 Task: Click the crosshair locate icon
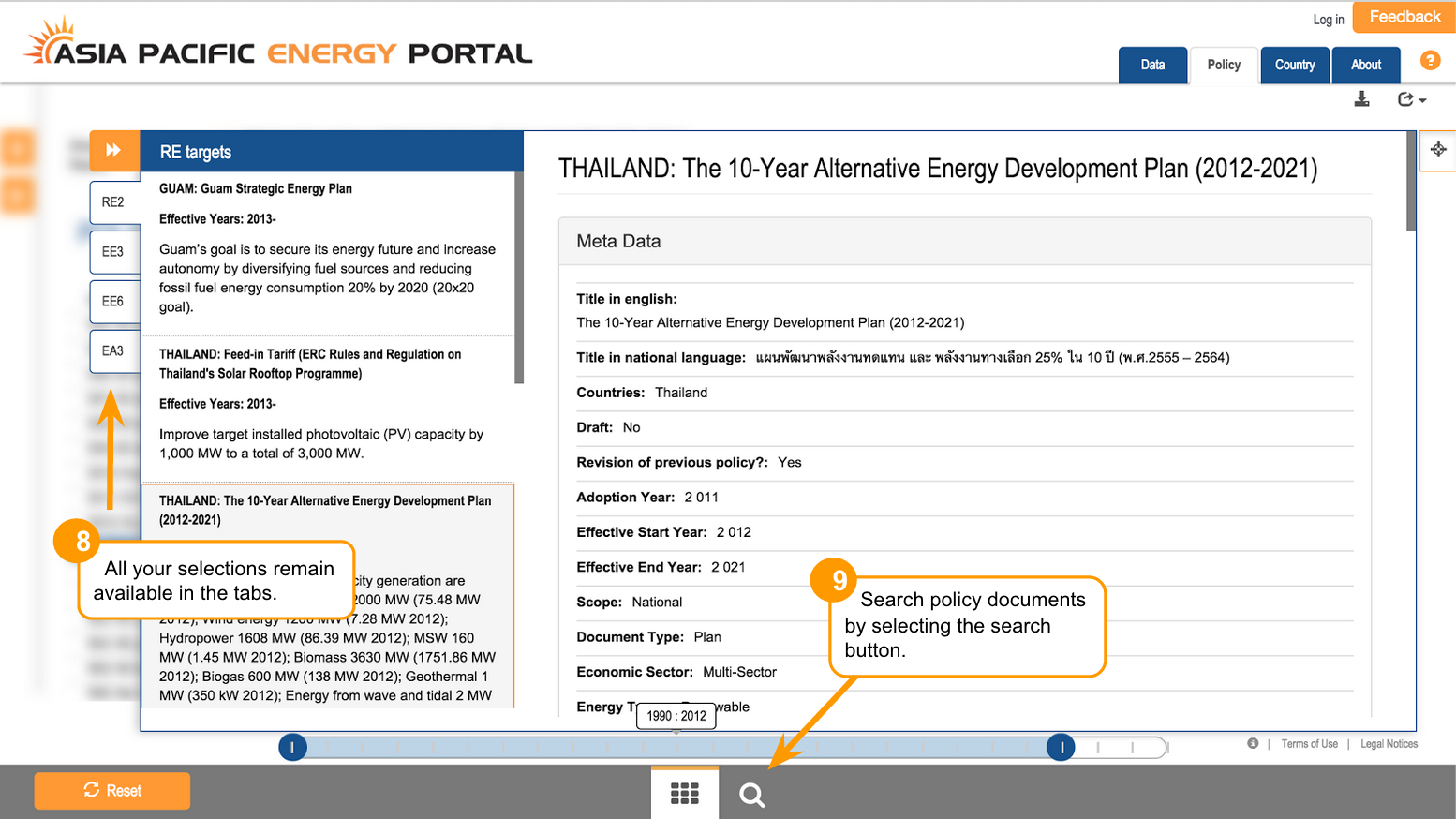coord(1438,150)
